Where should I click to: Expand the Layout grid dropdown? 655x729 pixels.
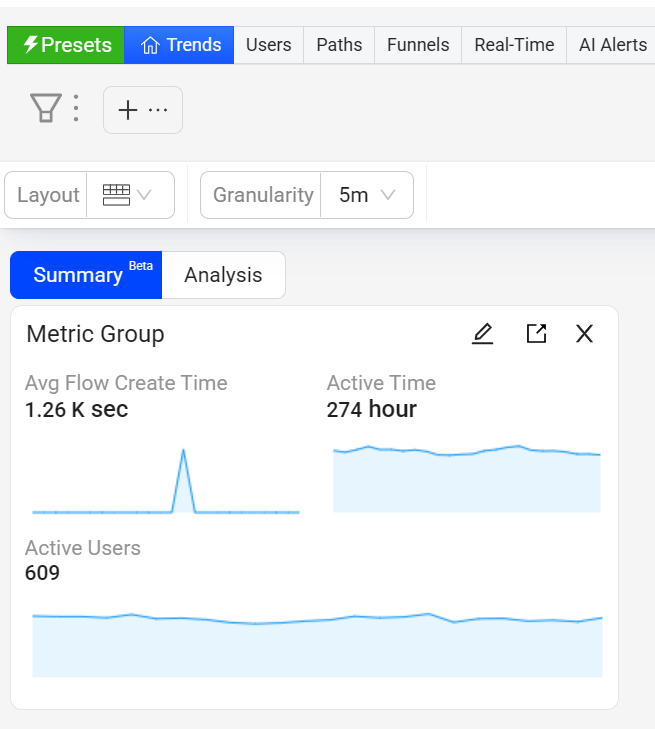(x=130, y=195)
